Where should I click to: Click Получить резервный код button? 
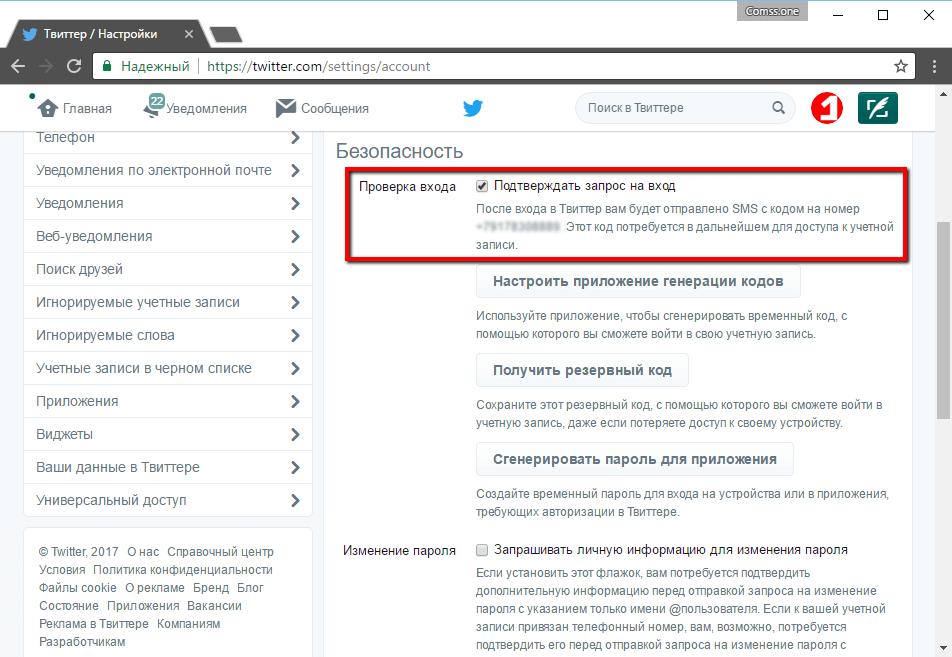click(x=581, y=369)
